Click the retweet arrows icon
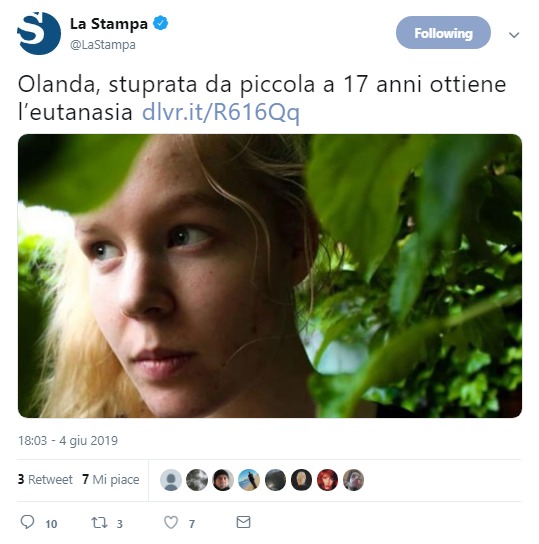 click(99, 522)
